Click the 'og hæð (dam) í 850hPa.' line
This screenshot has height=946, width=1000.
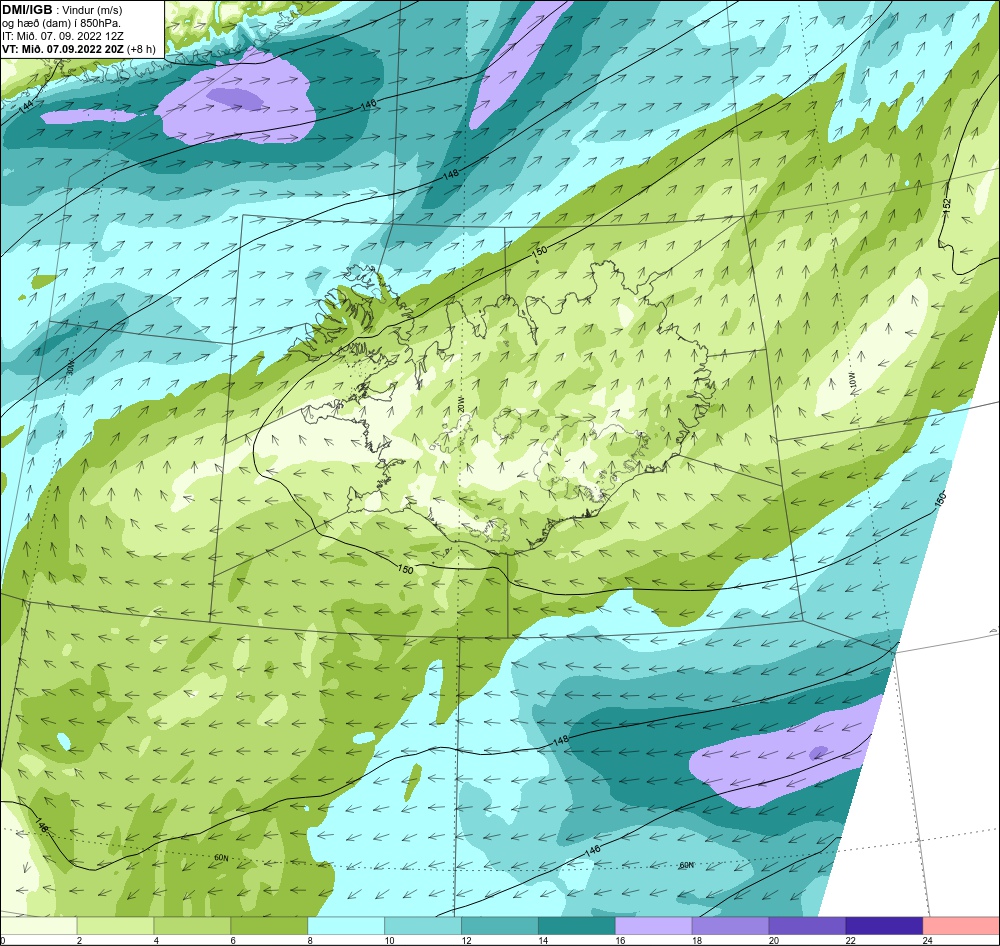coord(61,24)
